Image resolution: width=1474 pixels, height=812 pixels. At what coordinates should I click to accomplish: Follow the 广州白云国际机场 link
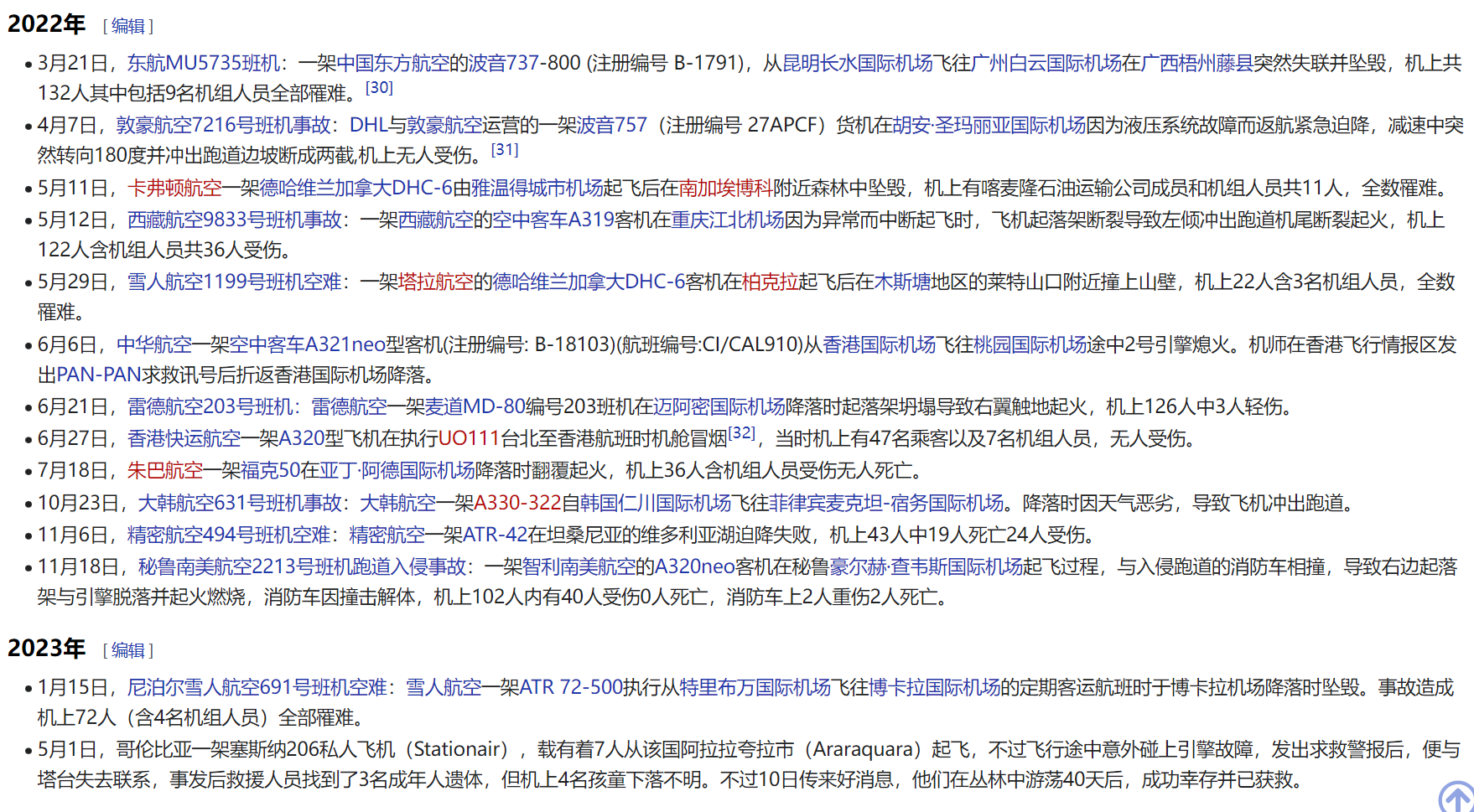click(x=1046, y=63)
